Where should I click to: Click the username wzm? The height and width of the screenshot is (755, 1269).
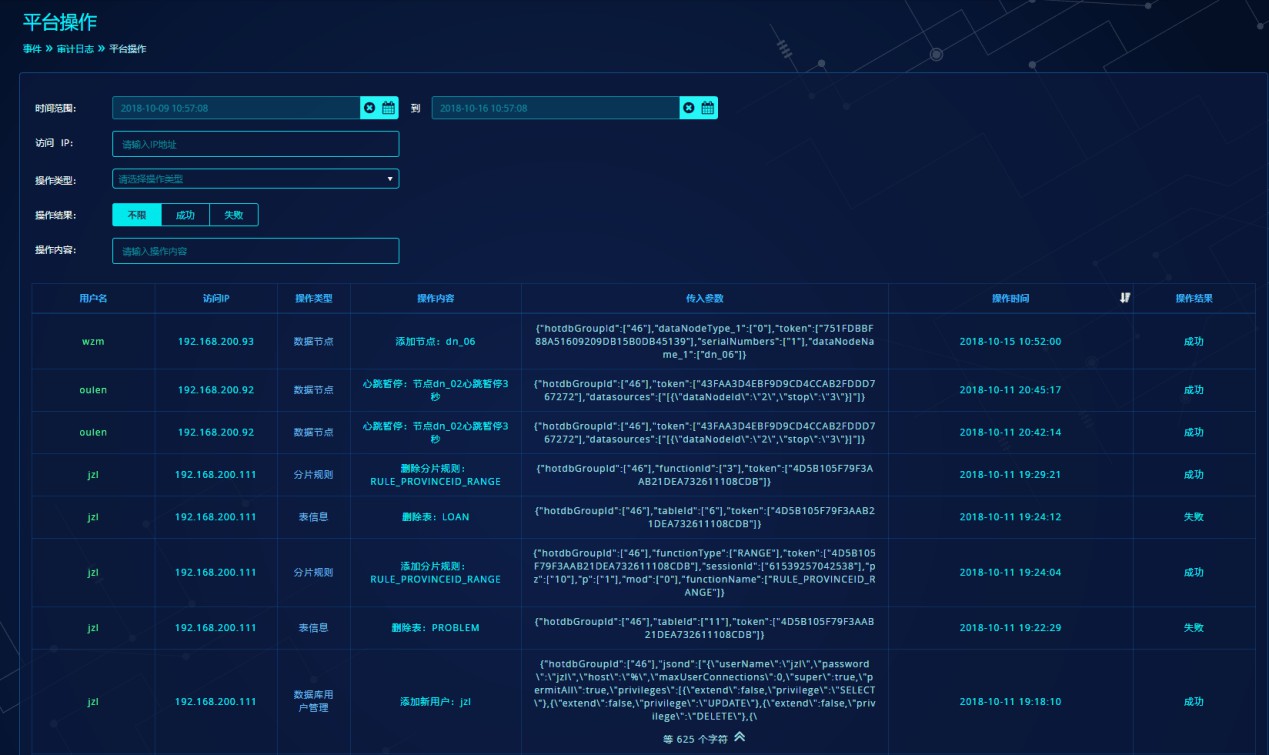93,341
